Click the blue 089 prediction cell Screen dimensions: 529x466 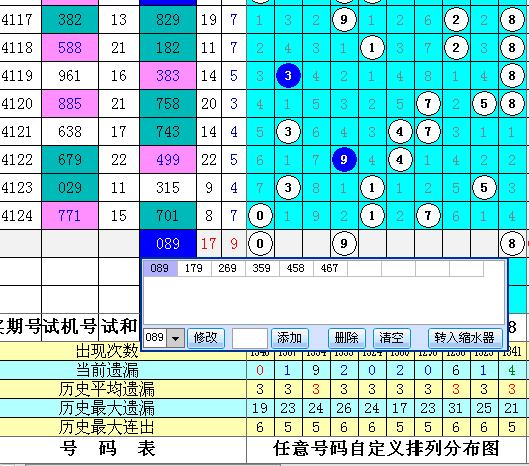tap(168, 244)
